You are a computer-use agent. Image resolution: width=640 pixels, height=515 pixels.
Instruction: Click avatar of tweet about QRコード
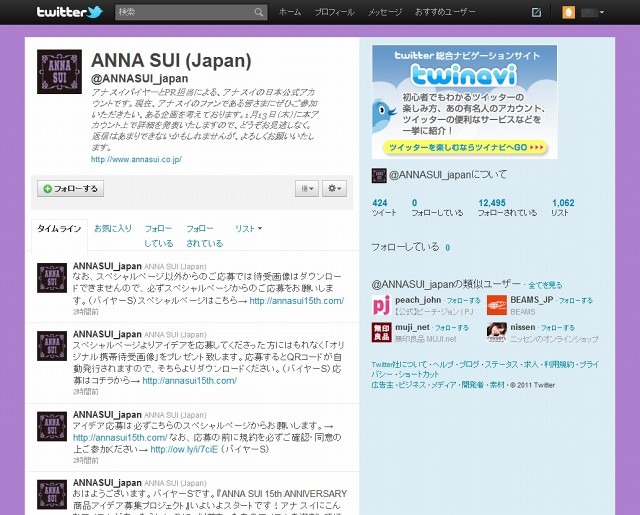pos(52,346)
